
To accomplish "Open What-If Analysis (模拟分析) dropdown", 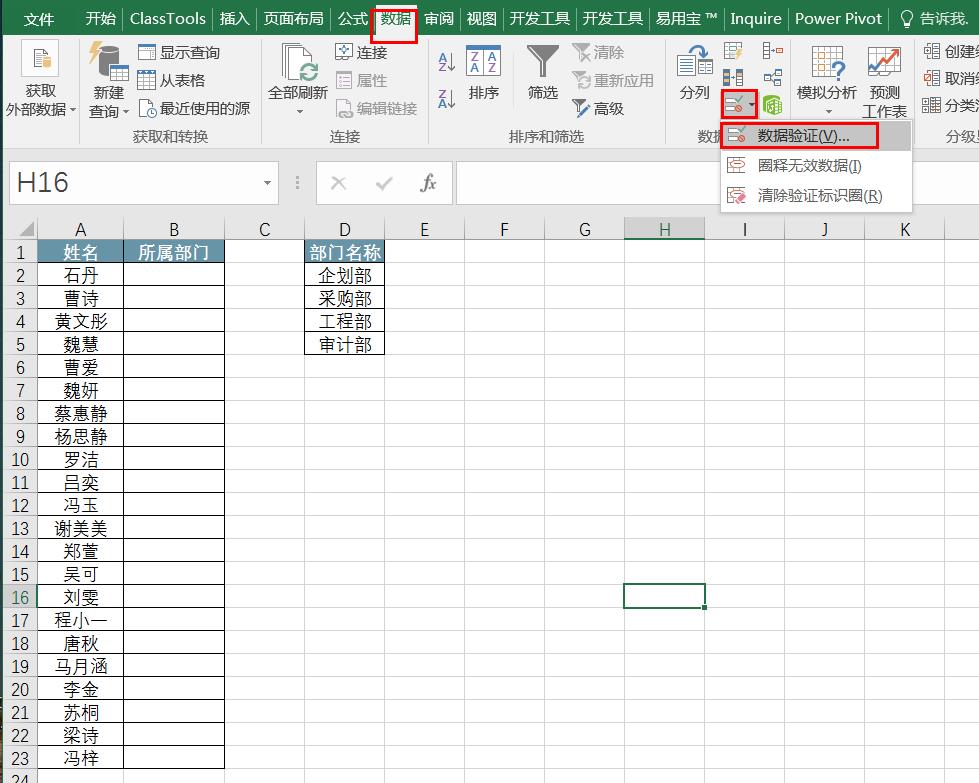I will [827, 80].
